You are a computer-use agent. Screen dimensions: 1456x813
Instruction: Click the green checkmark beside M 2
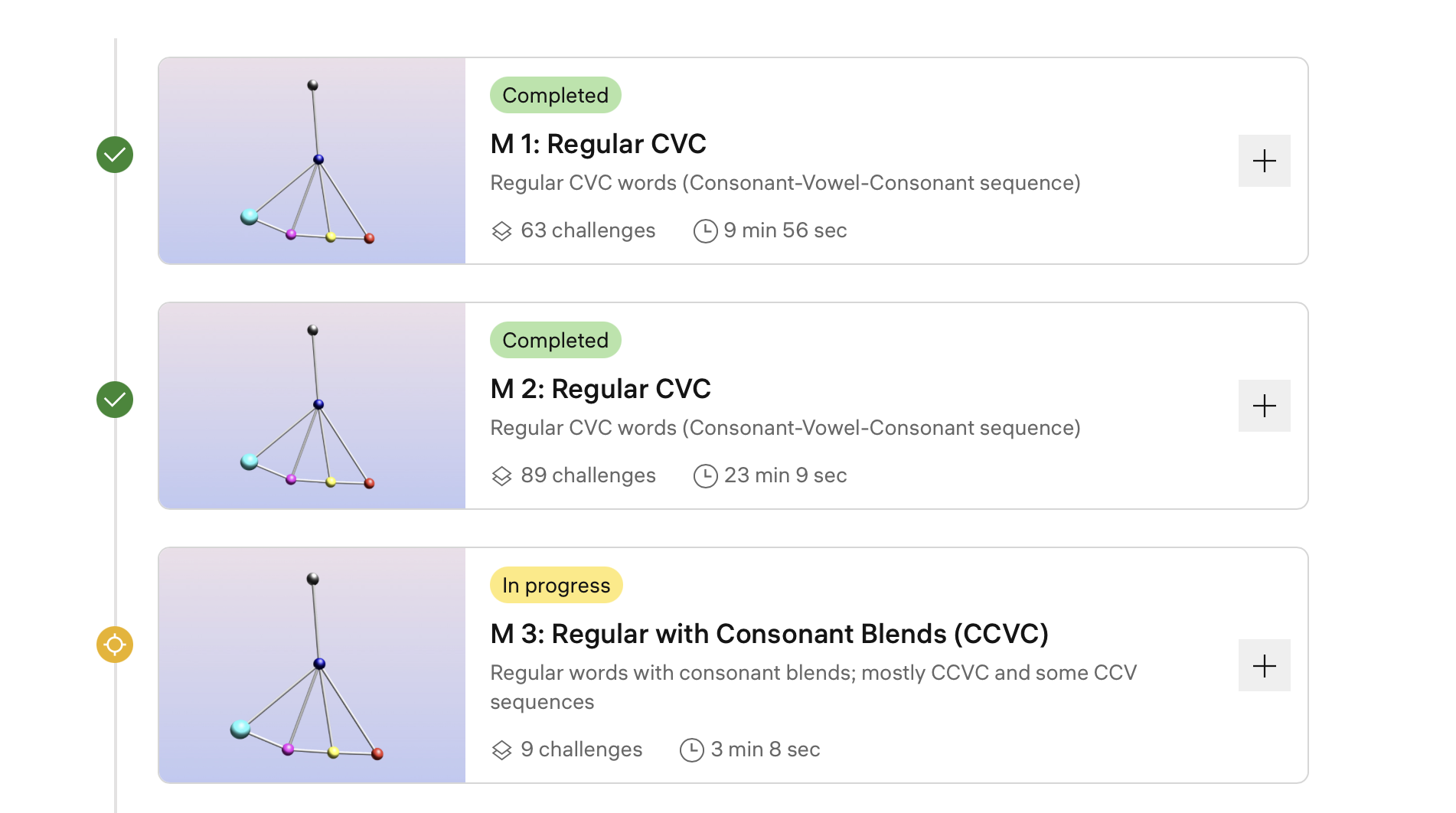tap(115, 400)
